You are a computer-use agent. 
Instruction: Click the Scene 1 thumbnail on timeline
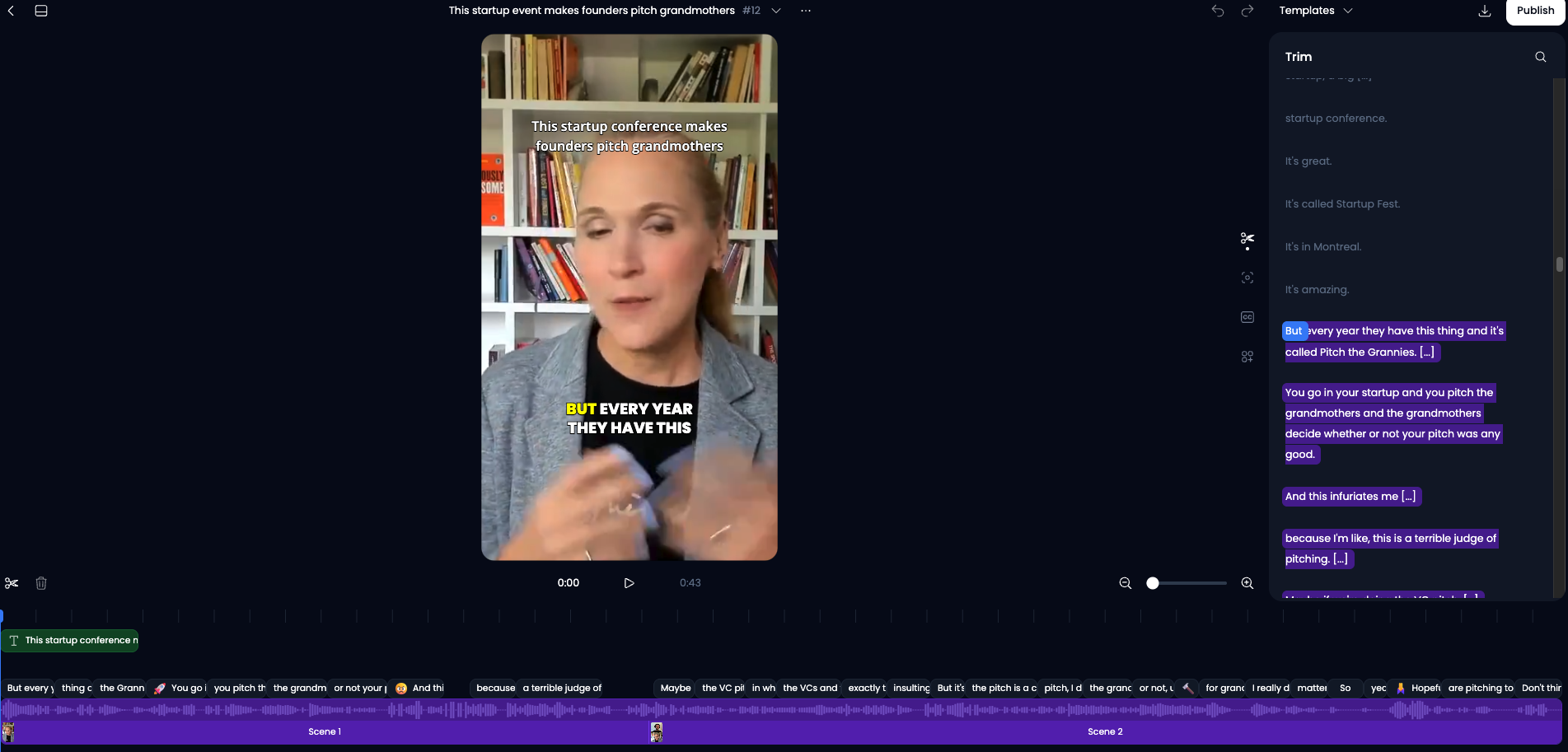[x=8, y=731]
